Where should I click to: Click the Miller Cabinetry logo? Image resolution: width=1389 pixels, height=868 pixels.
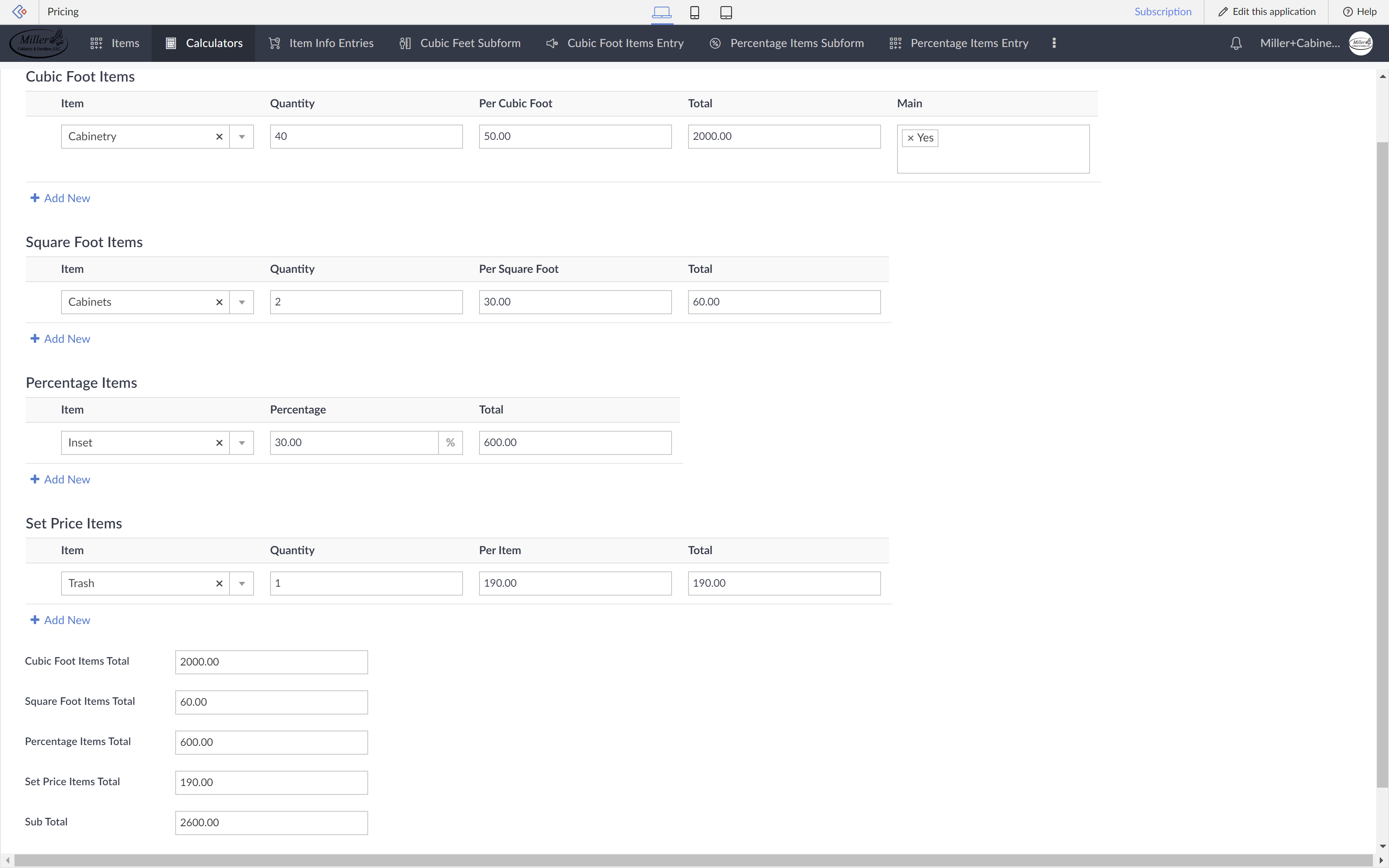[39, 43]
